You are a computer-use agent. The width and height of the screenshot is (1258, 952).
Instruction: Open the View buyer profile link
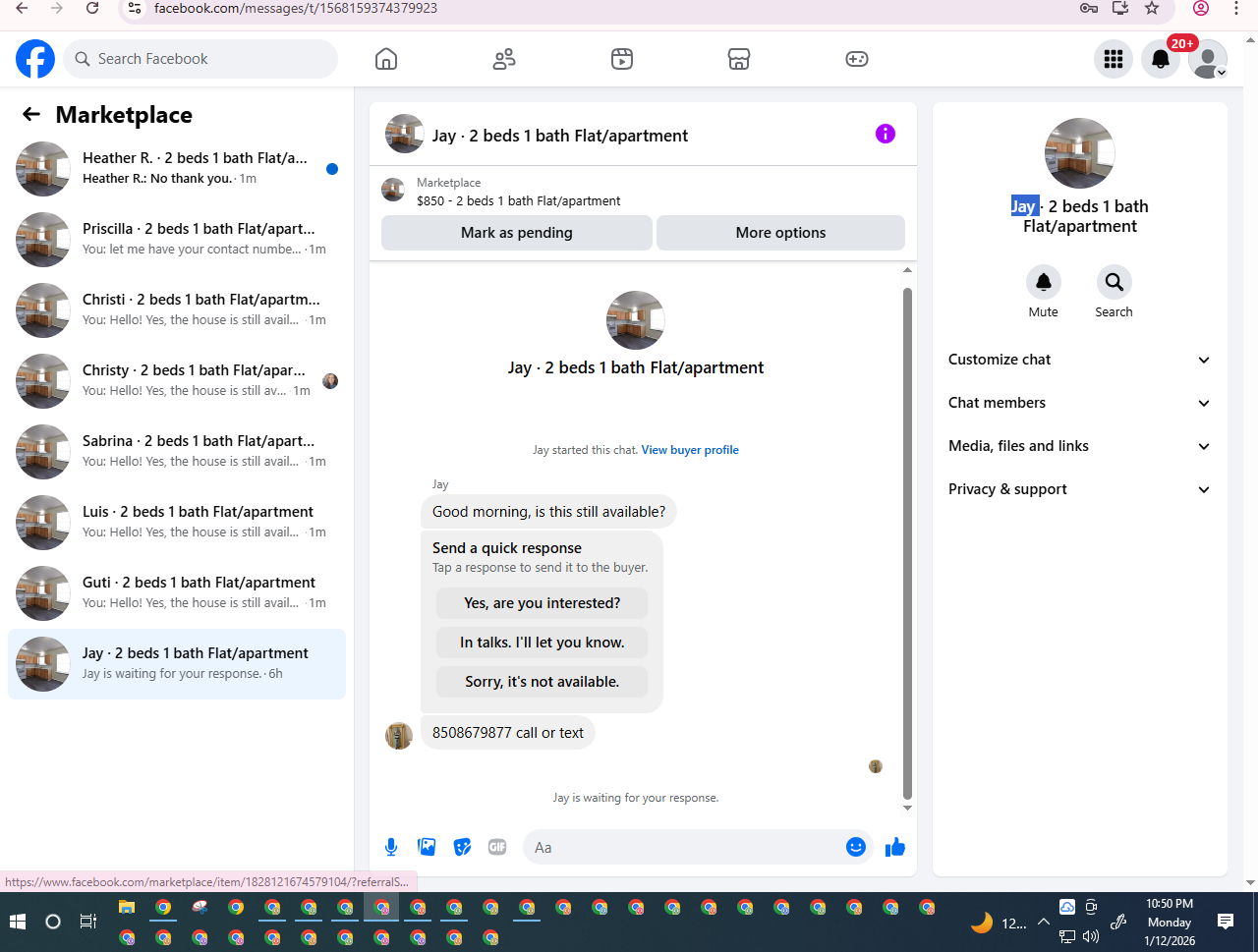pos(690,450)
